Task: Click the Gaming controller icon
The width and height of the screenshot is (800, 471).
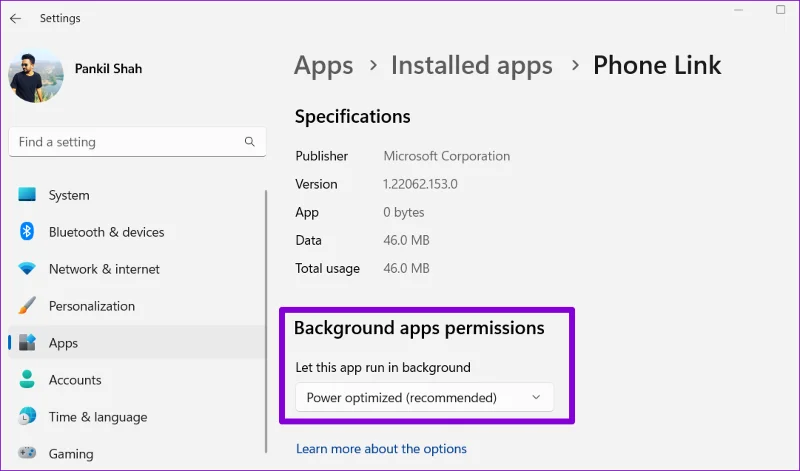Action: (27, 453)
